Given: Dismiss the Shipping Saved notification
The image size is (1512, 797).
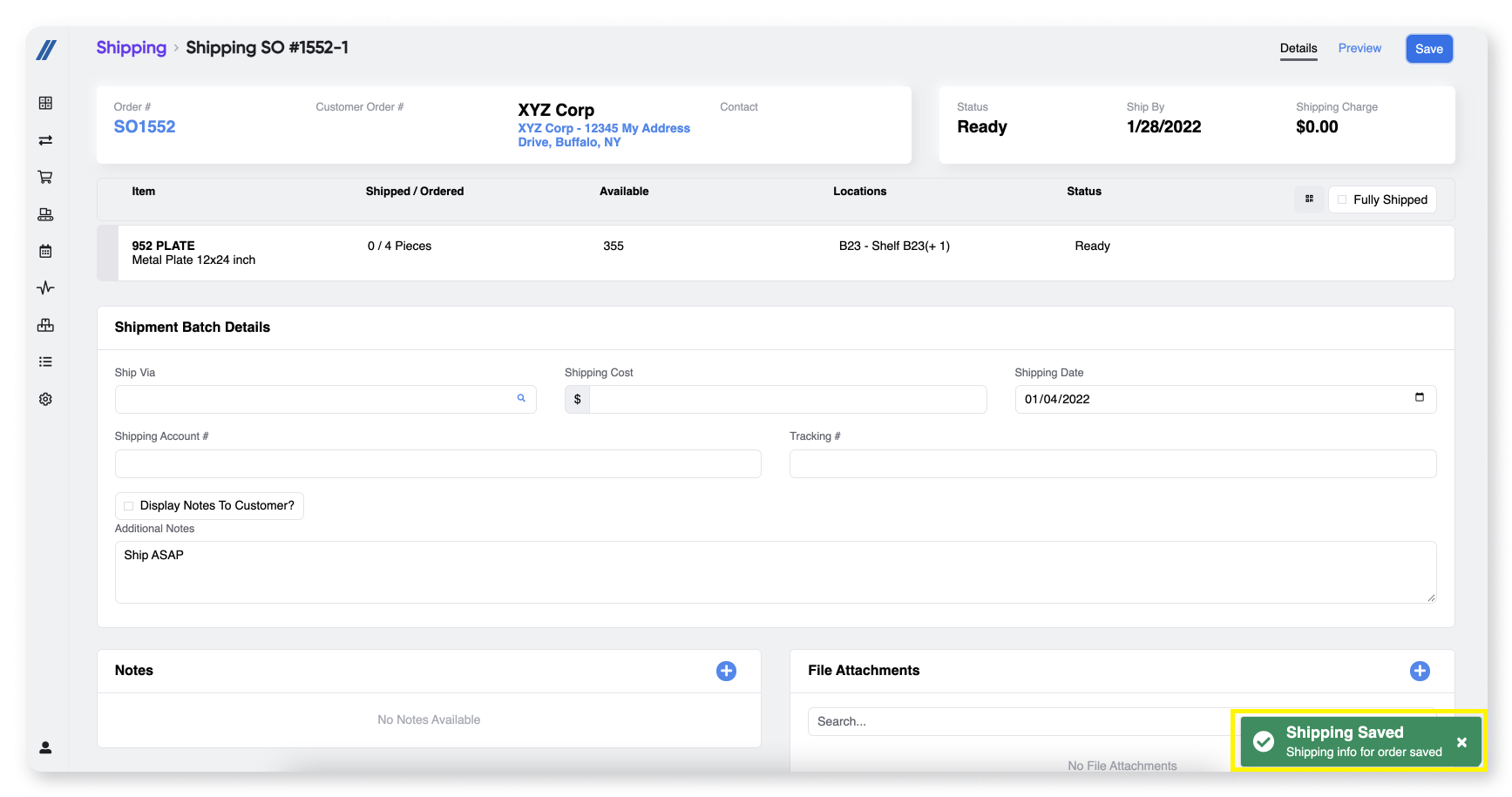Looking at the screenshot, I should (1461, 742).
